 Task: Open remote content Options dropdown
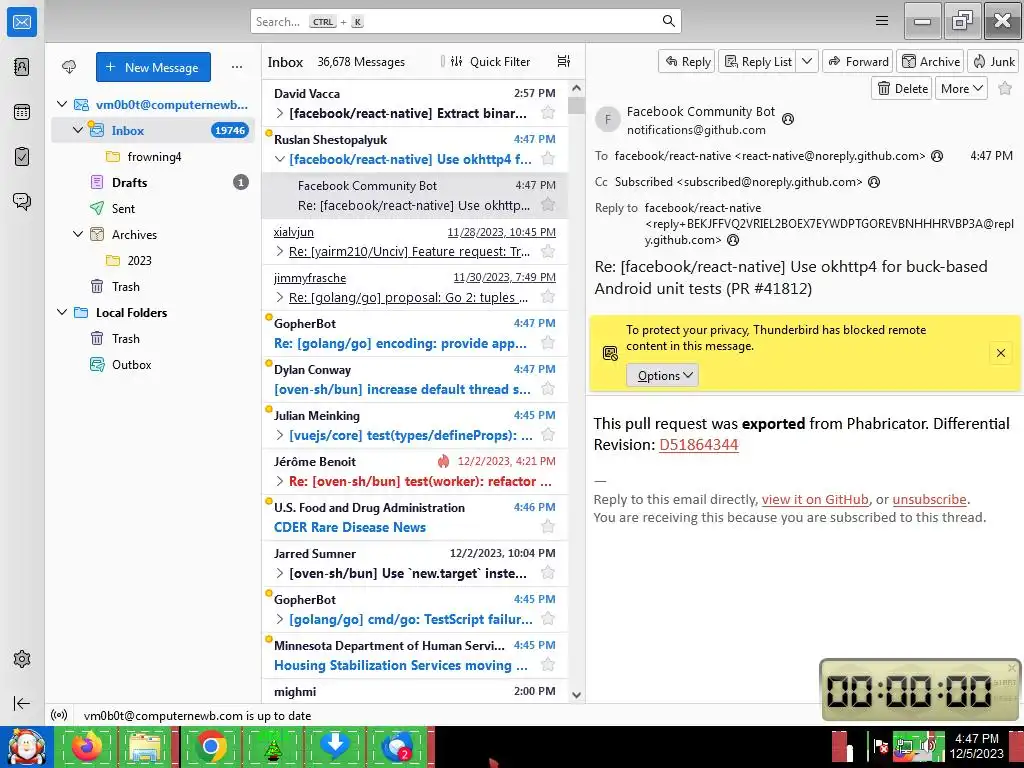click(663, 376)
